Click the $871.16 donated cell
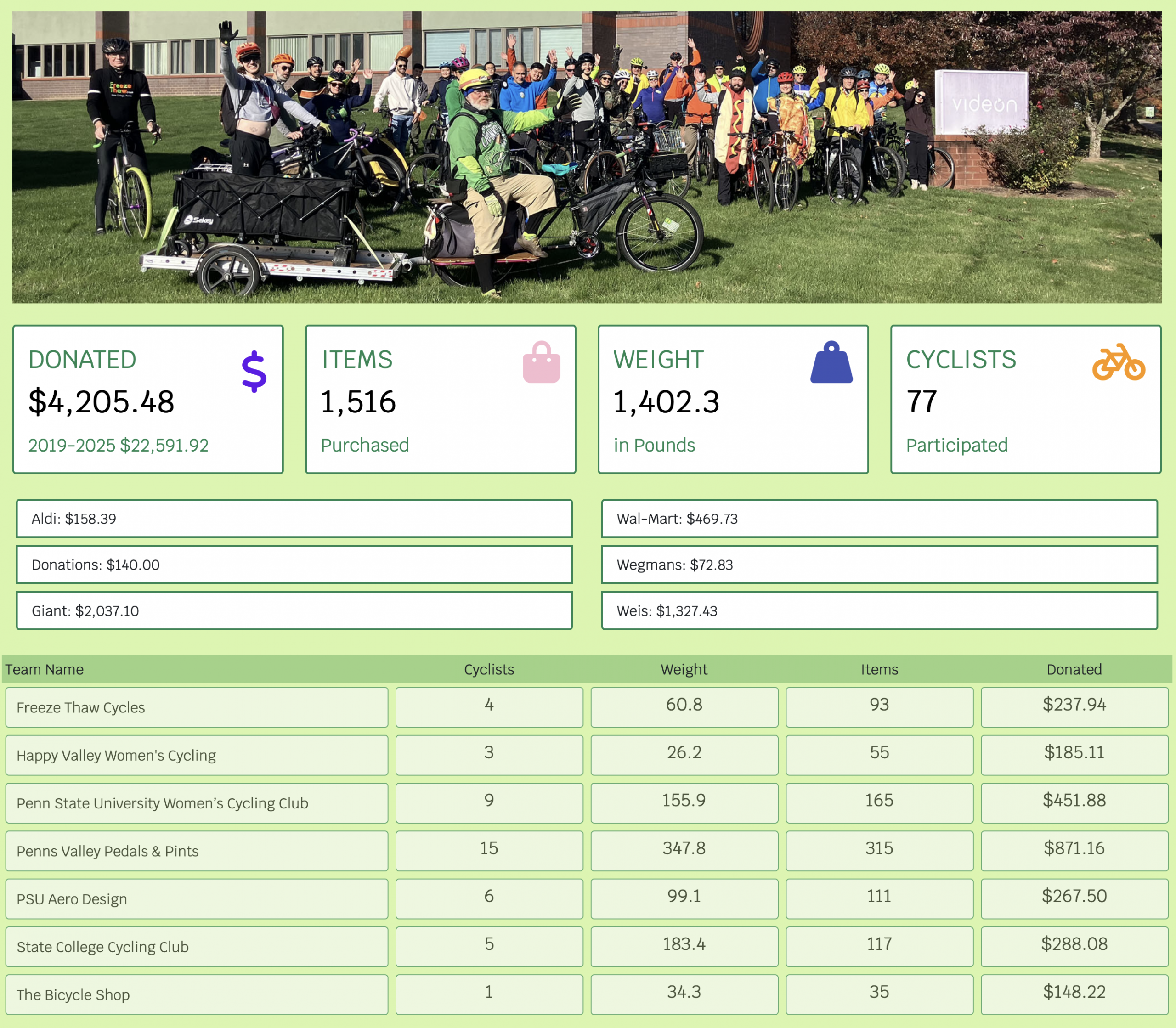 1074,849
